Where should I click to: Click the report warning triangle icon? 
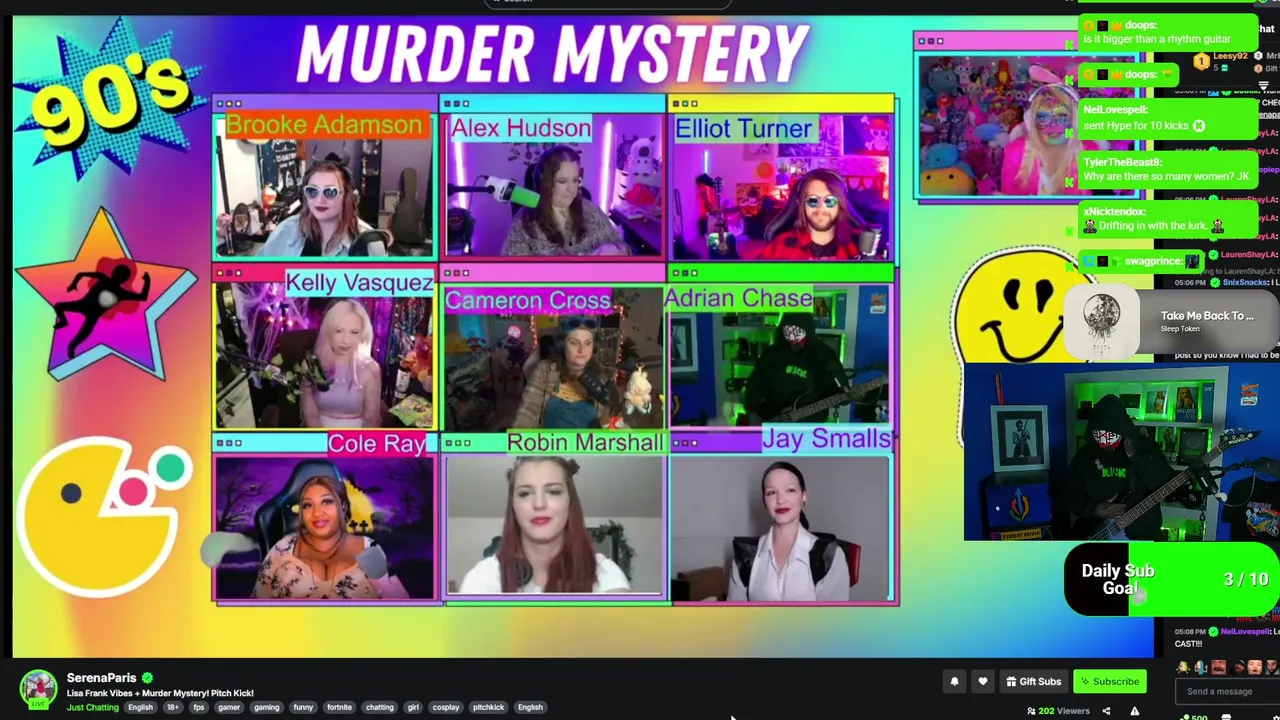pyautogui.click(x=1134, y=711)
